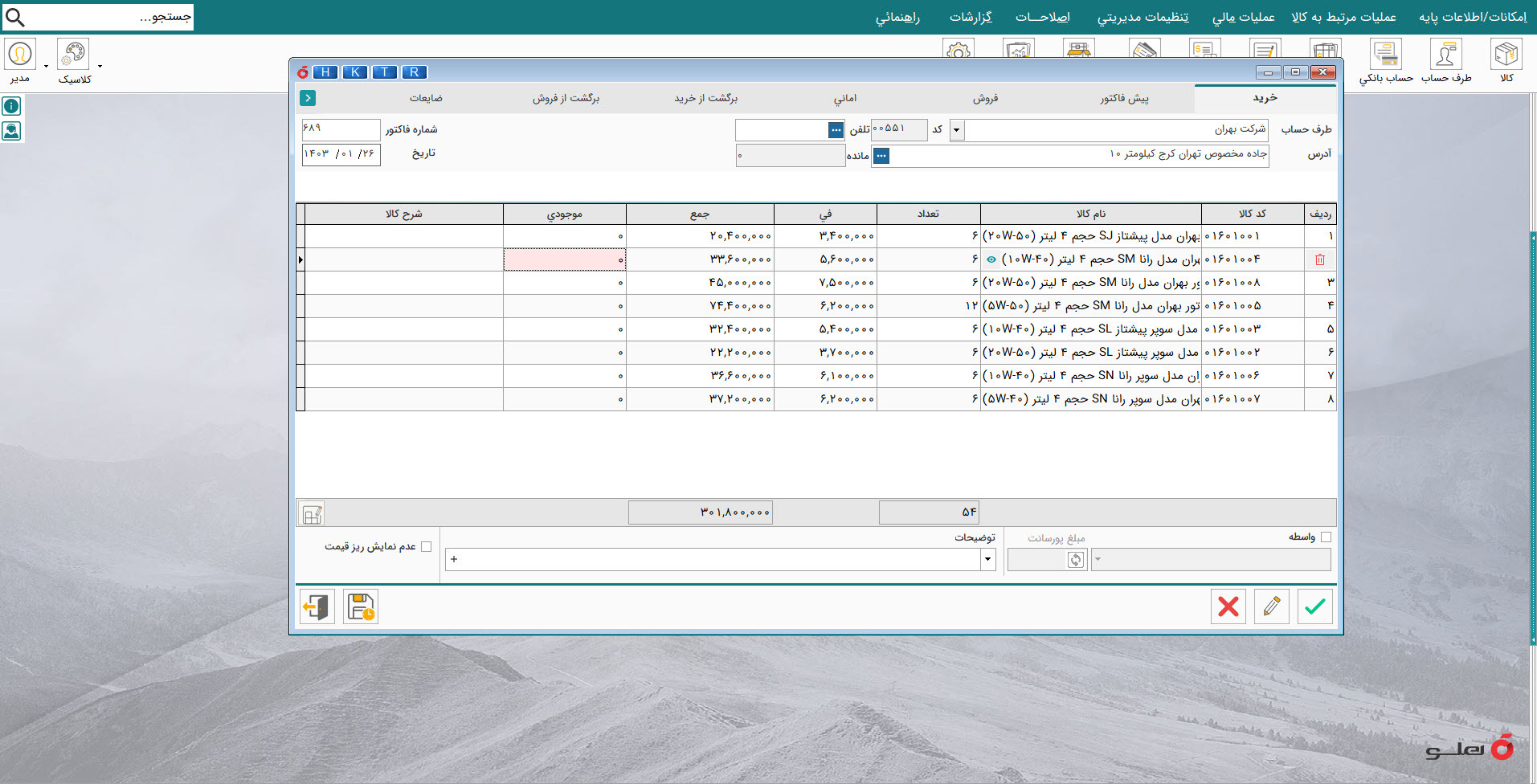Open the کالا (goods) toolbar icon

tap(1506, 55)
